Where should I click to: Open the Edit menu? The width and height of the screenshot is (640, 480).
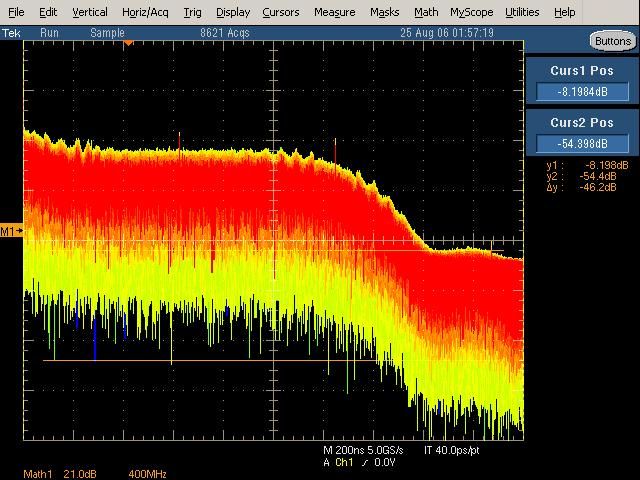pos(48,12)
